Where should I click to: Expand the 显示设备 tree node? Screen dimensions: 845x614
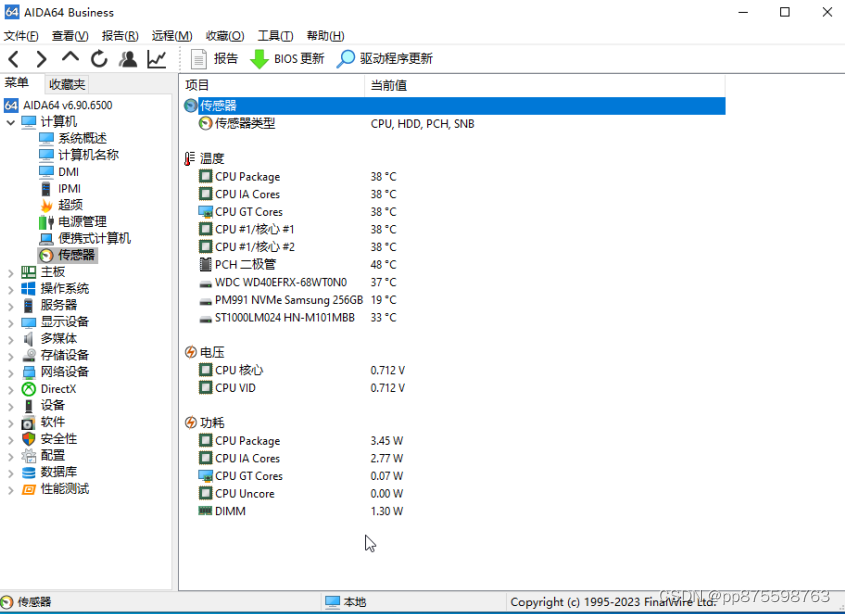[x=10, y=323]
